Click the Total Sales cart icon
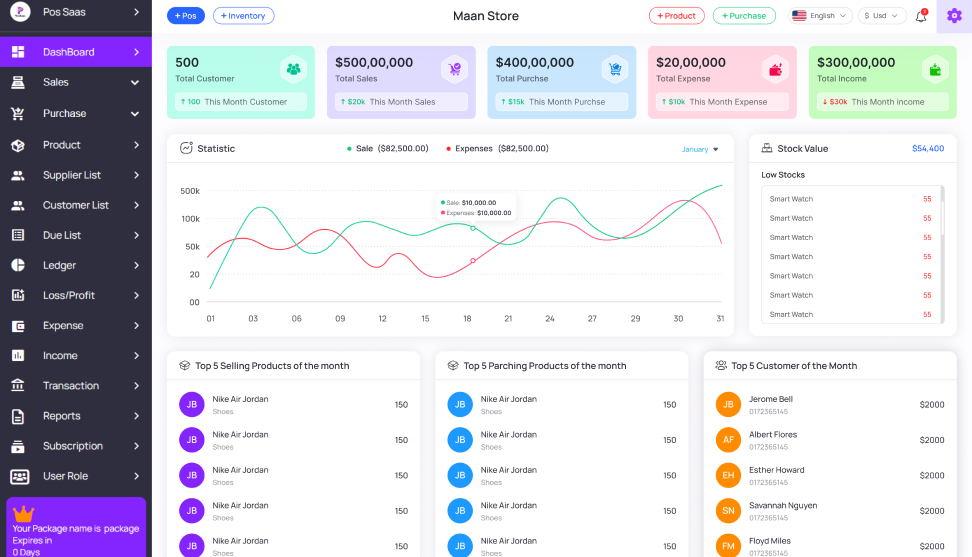 click(x=454, y=69)
